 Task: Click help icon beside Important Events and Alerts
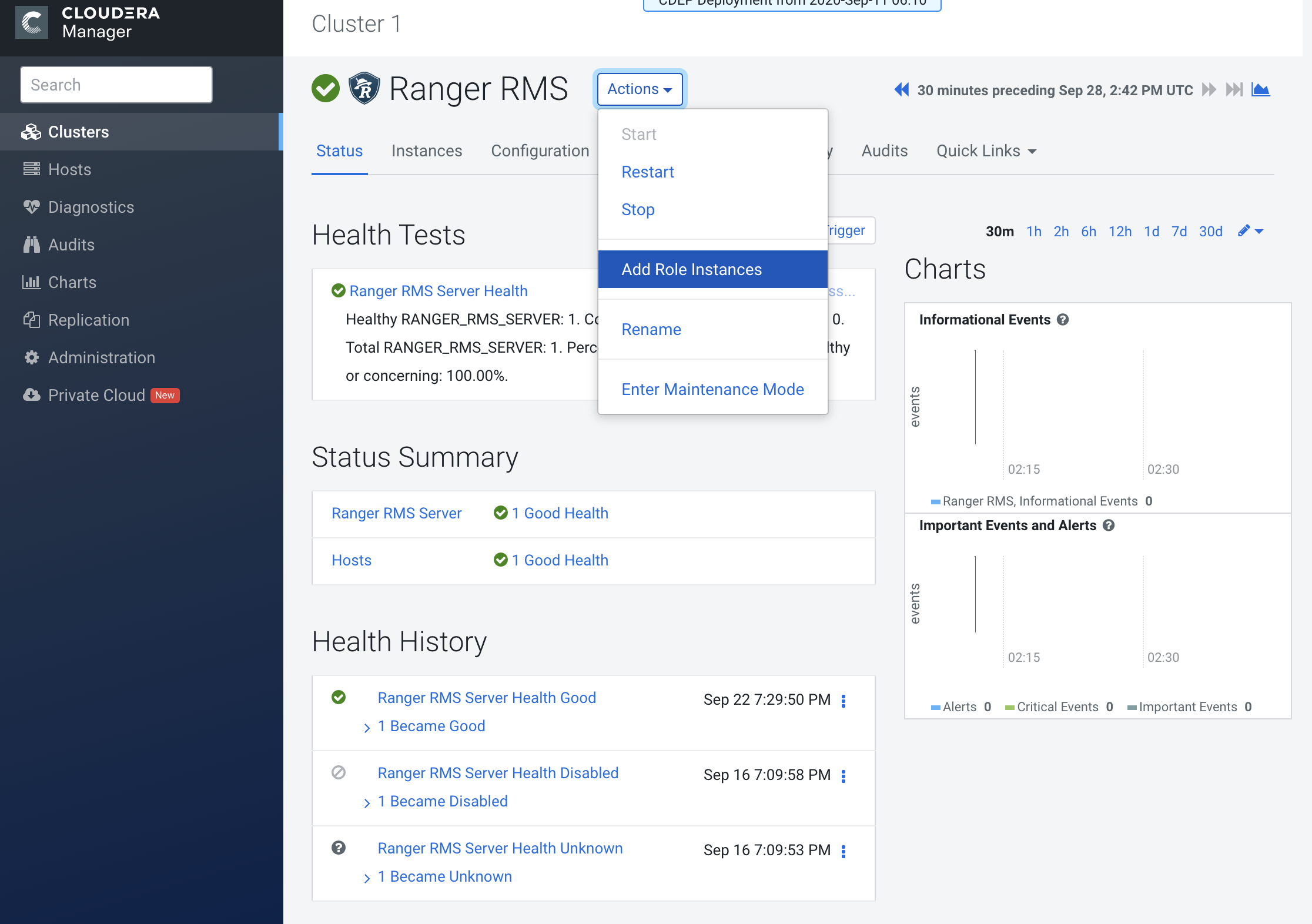click(1109, 525)
